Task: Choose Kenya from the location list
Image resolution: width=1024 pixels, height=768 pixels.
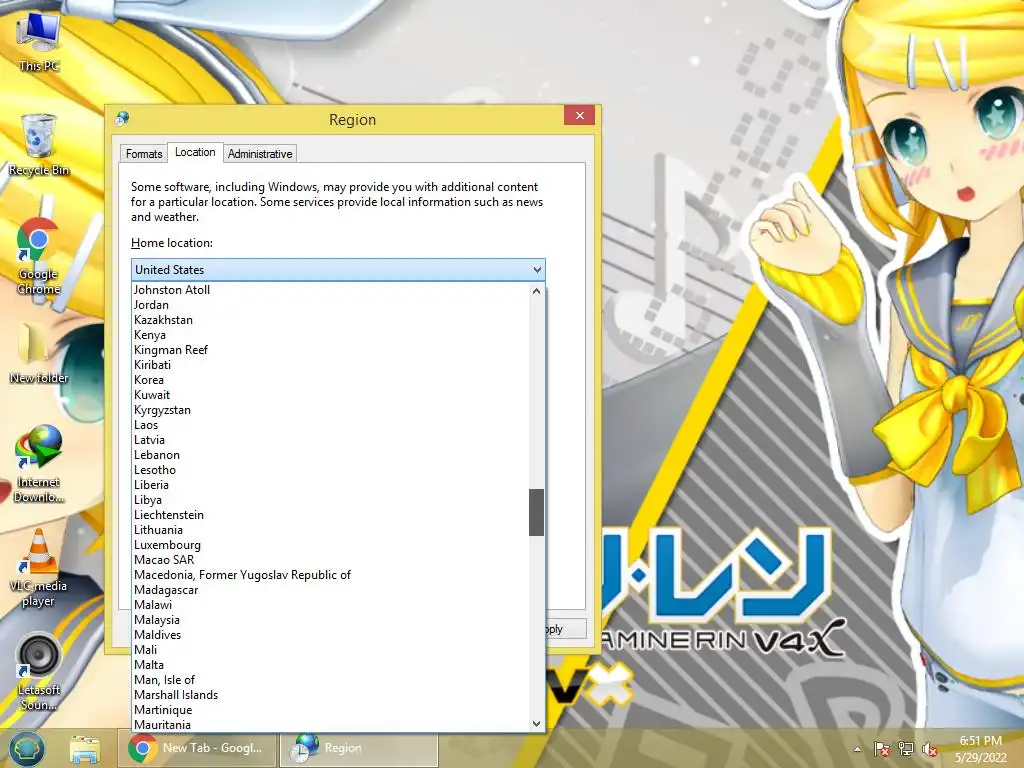Action: (x=330, y=335)
